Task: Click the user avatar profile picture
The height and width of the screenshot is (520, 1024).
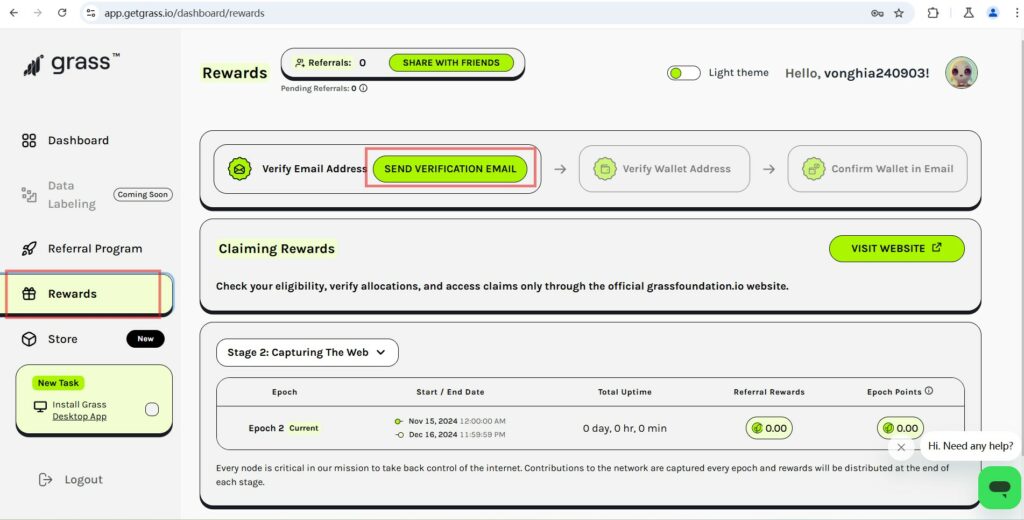Action: click(x=961, y=73)
